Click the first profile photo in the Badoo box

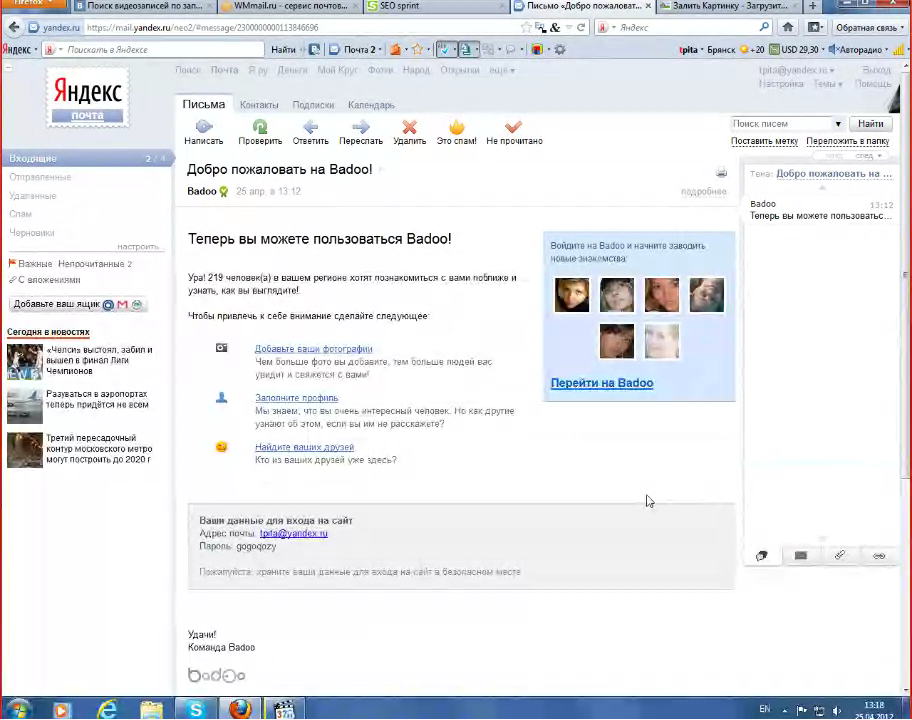coord(572,295)
